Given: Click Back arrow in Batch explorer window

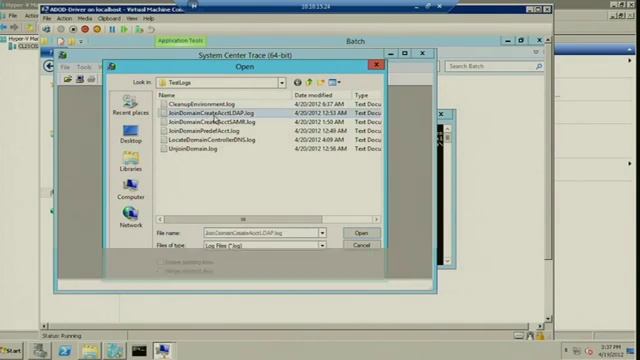Looking at the screenshot, I should [49, 66].
